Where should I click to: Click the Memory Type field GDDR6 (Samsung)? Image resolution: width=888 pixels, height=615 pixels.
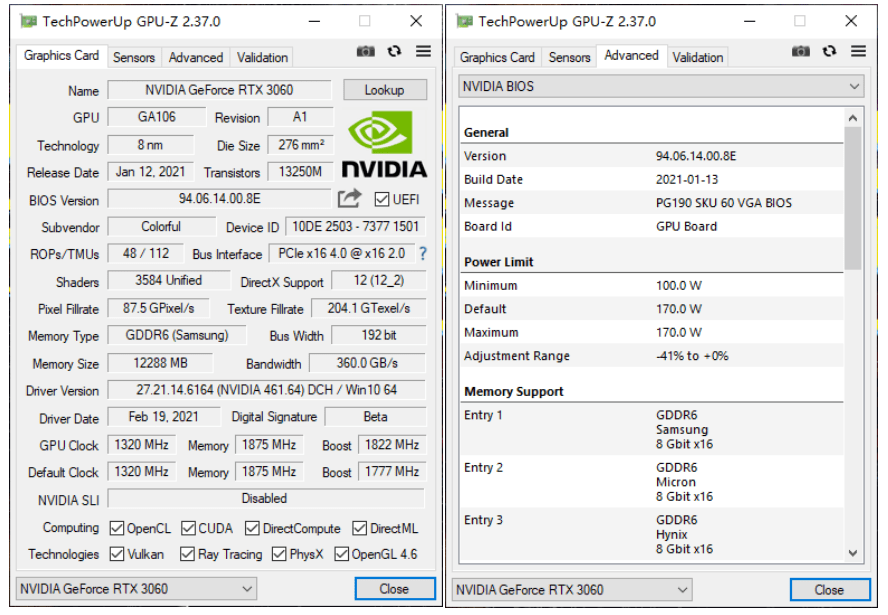(x=177, y=335)
